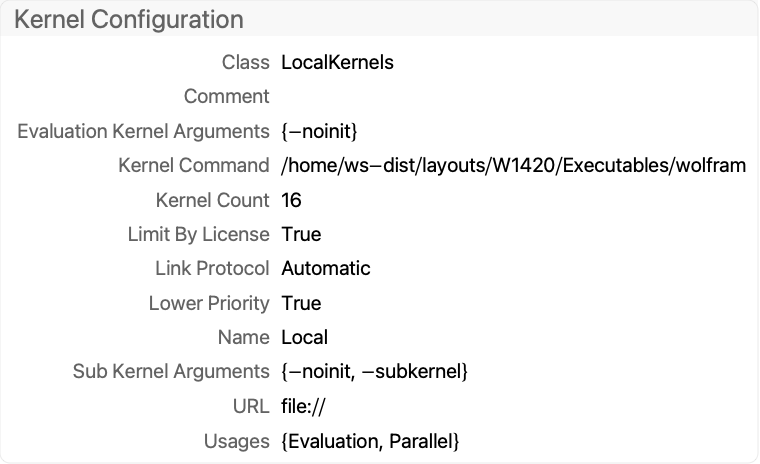This screenshot has width=760, height=464.
Task: Click the Kernel Count value 16
Action: pyautogui.click(x=292, y=200)
